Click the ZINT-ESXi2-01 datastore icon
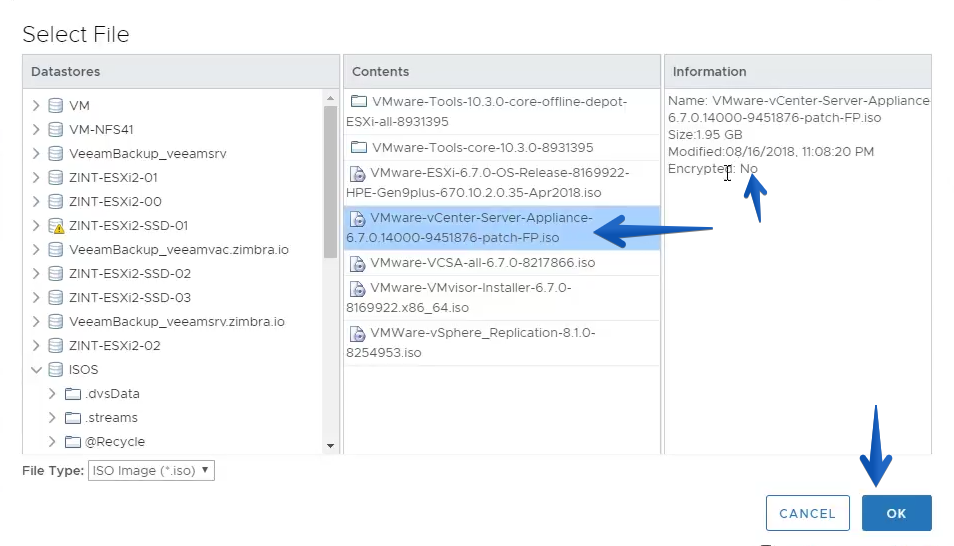Screen dimensions: 954x546 (55, 178)
